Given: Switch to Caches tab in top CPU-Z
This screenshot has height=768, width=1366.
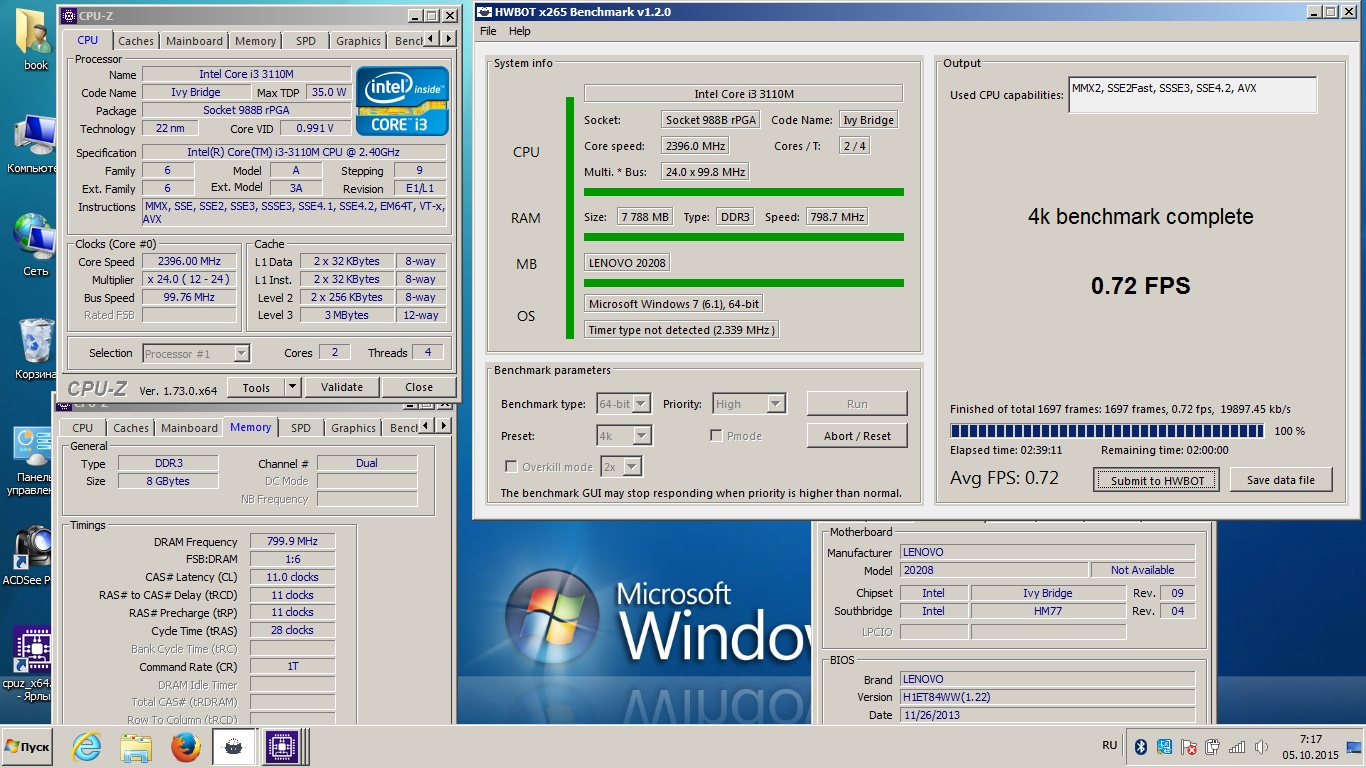Looking at the screenshot, I should (x=136, y=41).
